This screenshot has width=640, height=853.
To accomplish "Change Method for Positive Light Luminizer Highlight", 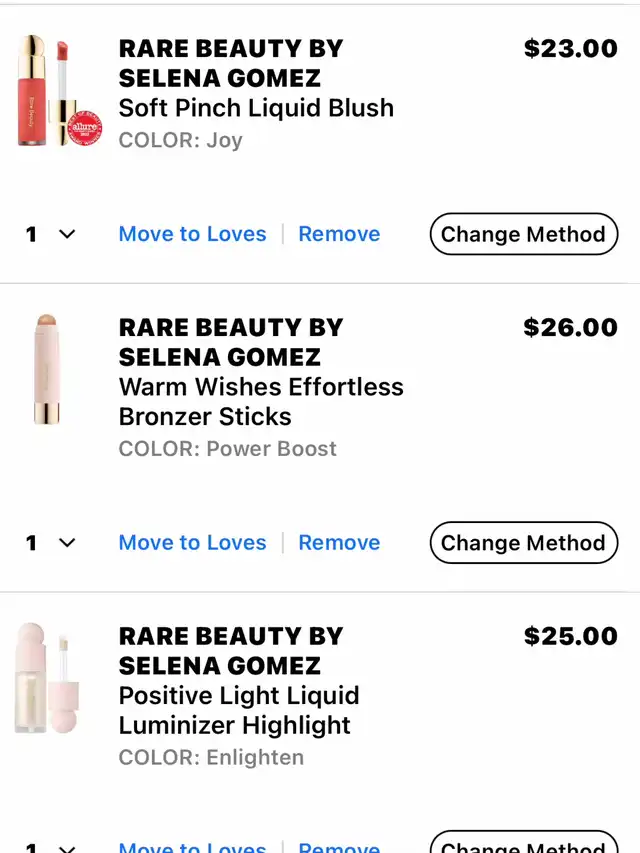I will [524, 842].
